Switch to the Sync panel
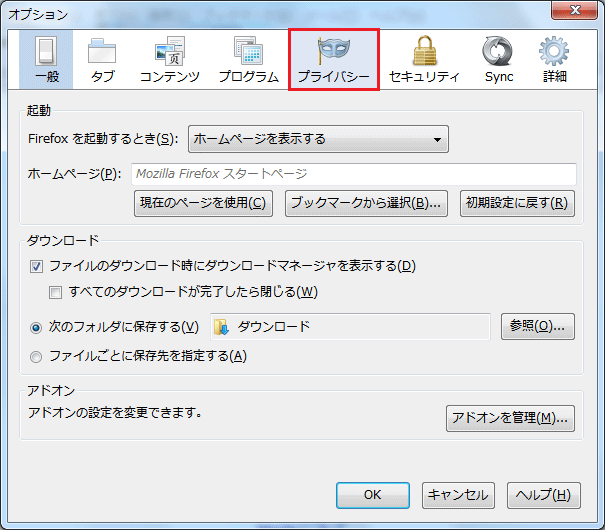This screenshot has height=530, width=605. [499, 60]
